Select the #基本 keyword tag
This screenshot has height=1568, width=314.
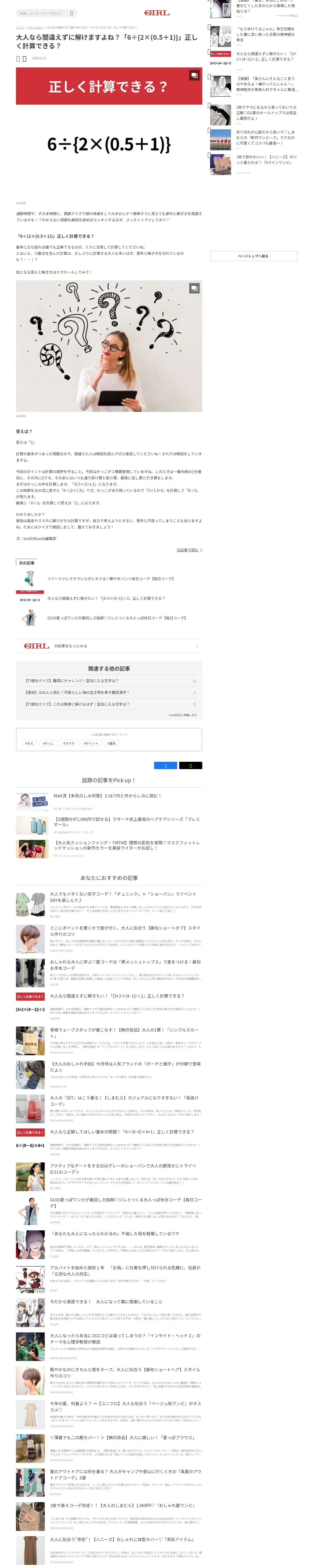click(111, 743)
